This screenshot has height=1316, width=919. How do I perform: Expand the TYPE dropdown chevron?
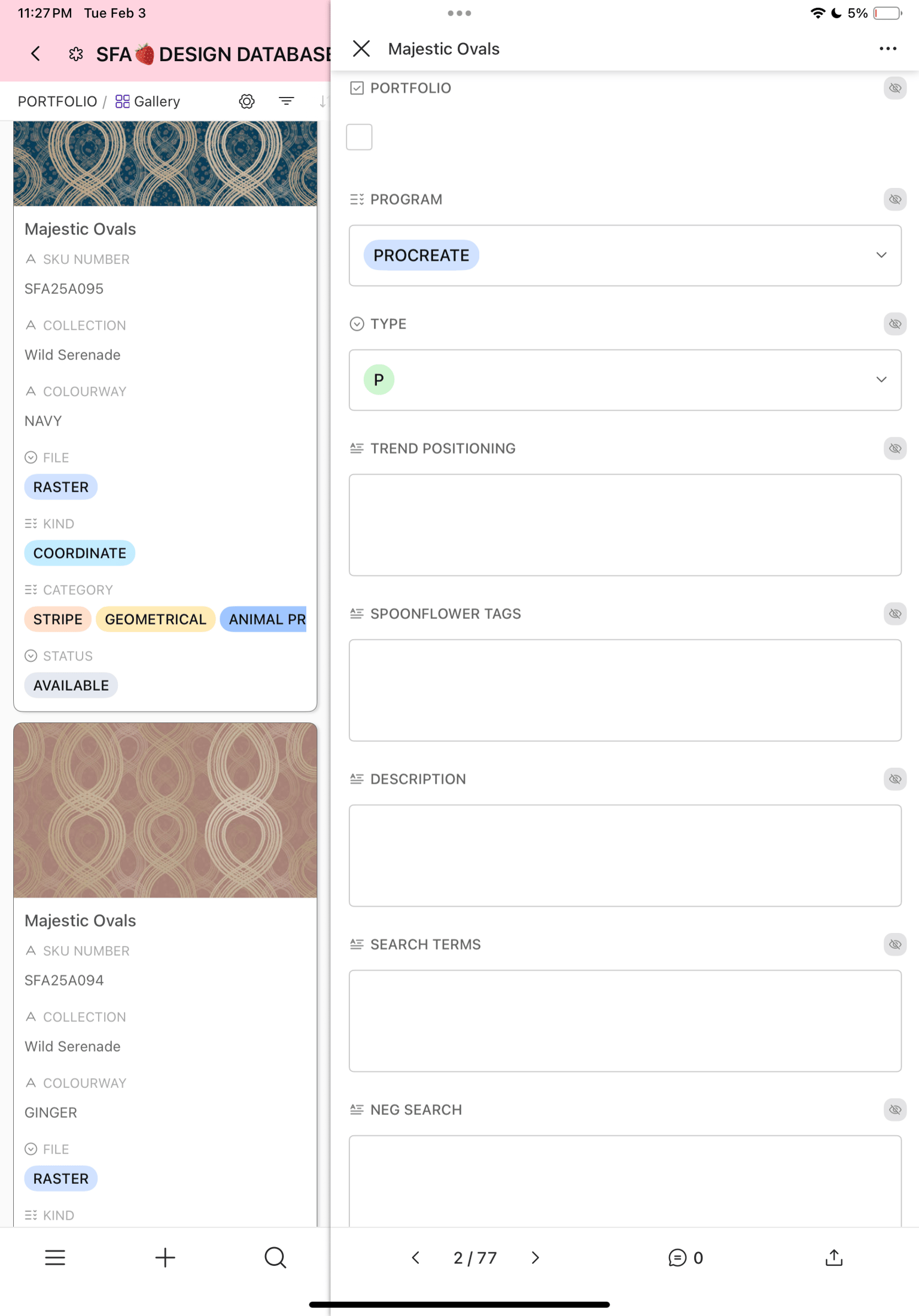(x=881, y=379)
